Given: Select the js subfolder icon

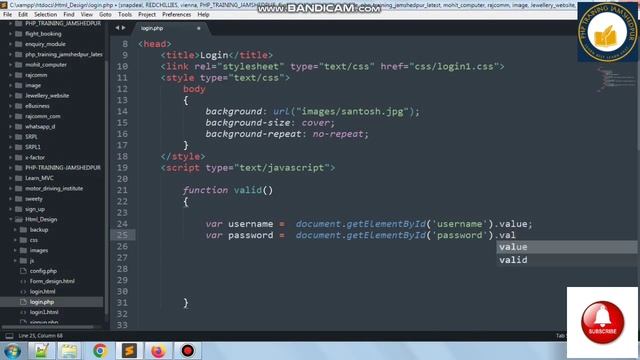Looking at the screenshot, I should click(23, 260).
